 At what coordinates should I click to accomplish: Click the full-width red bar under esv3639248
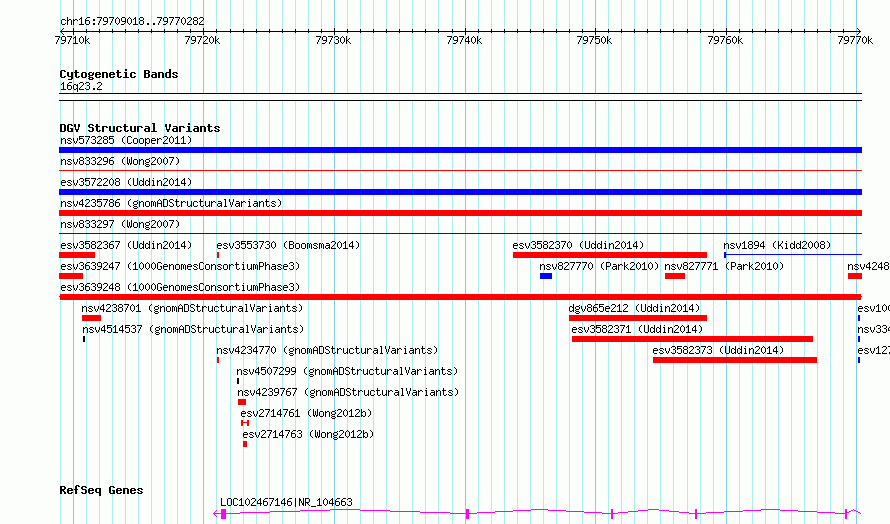pyautogui.click(x=460, y=297)
